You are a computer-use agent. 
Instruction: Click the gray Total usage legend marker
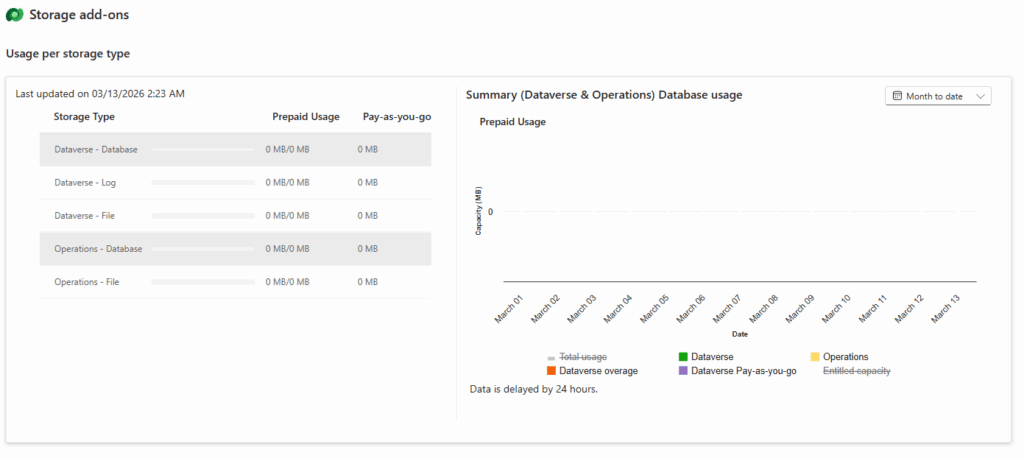pyautogui.click(x=551, y=357)
